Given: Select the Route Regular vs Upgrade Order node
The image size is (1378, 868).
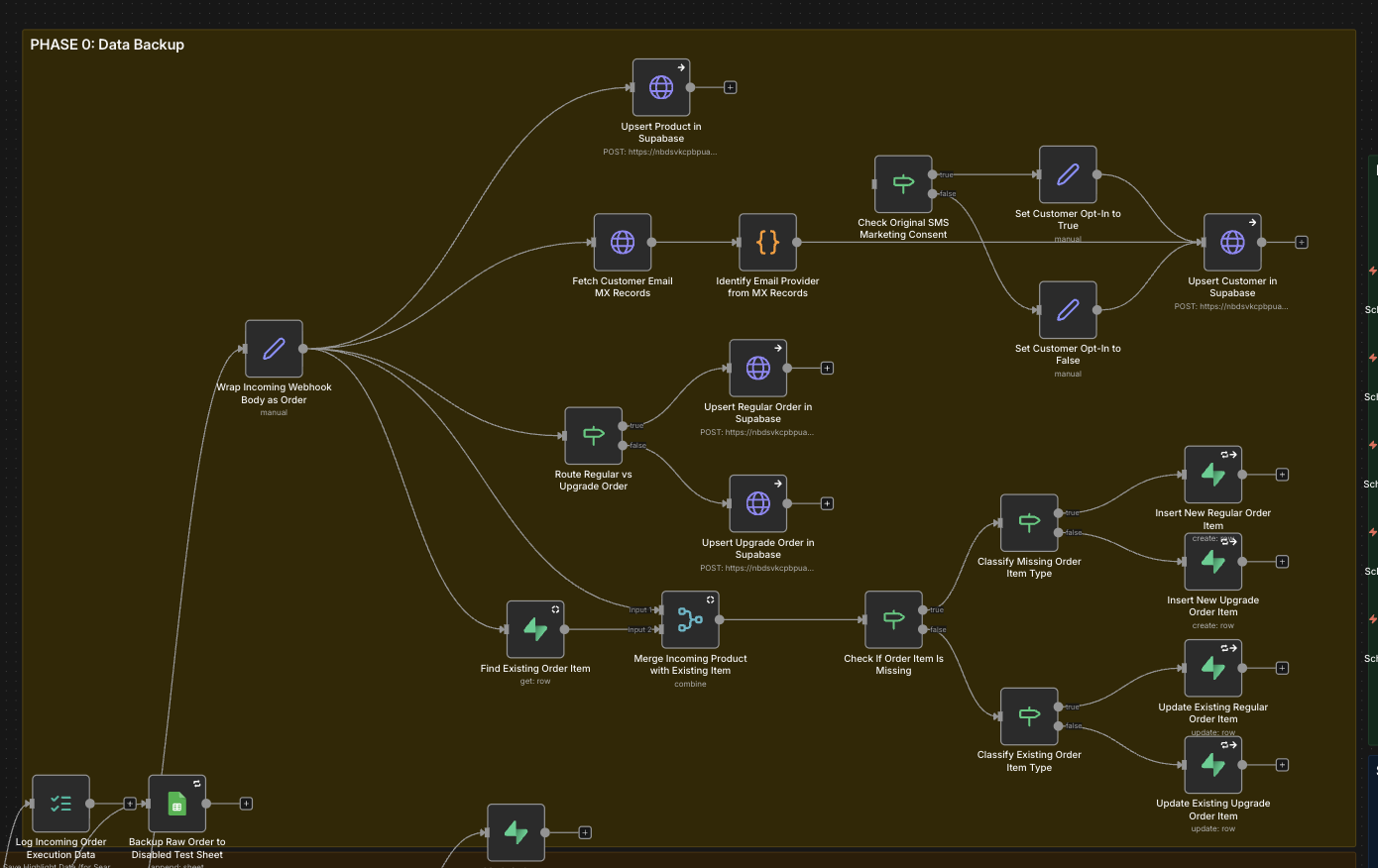Looking at the screenshot, I should pos(593,436).
